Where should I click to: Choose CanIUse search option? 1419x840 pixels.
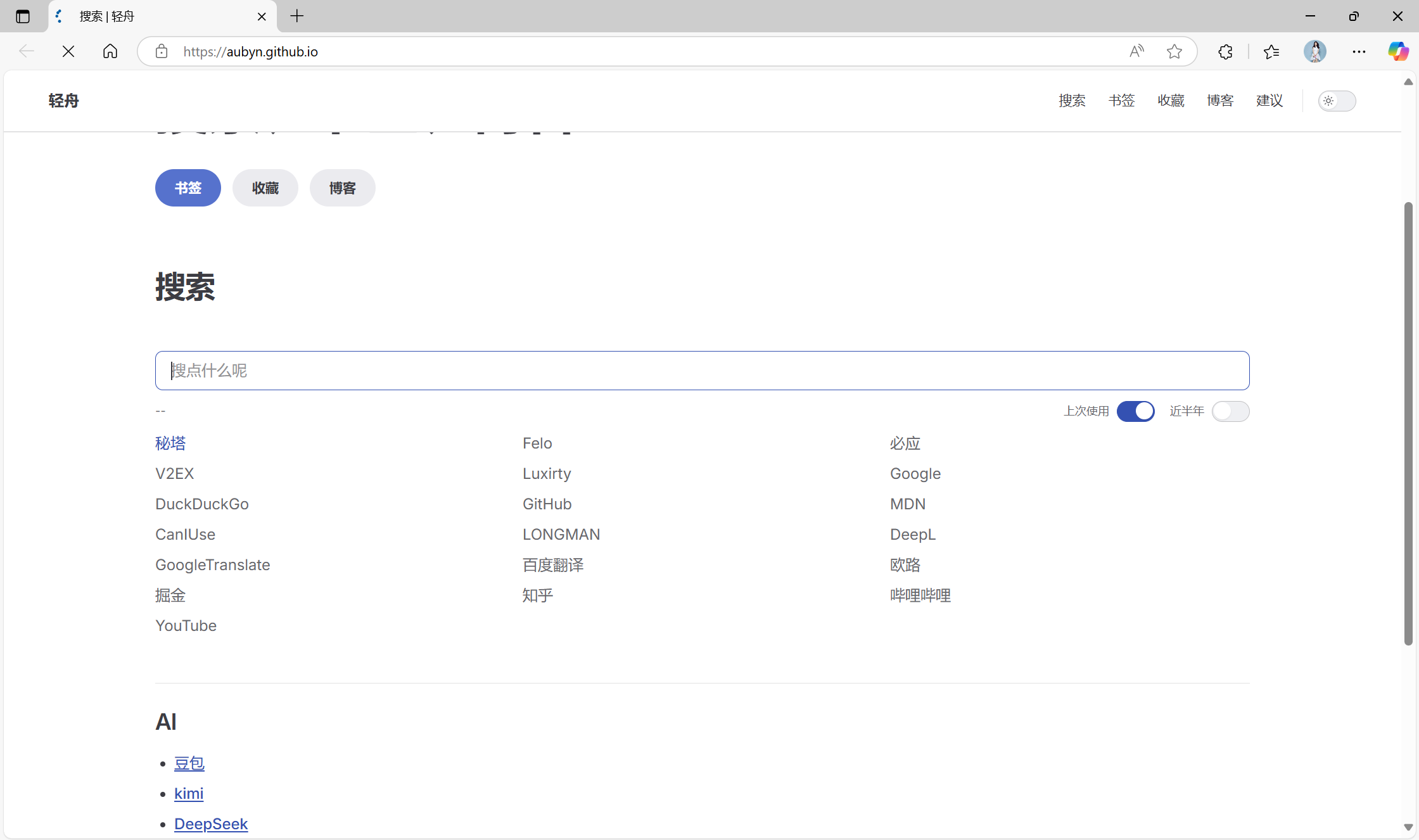(186, 535)
